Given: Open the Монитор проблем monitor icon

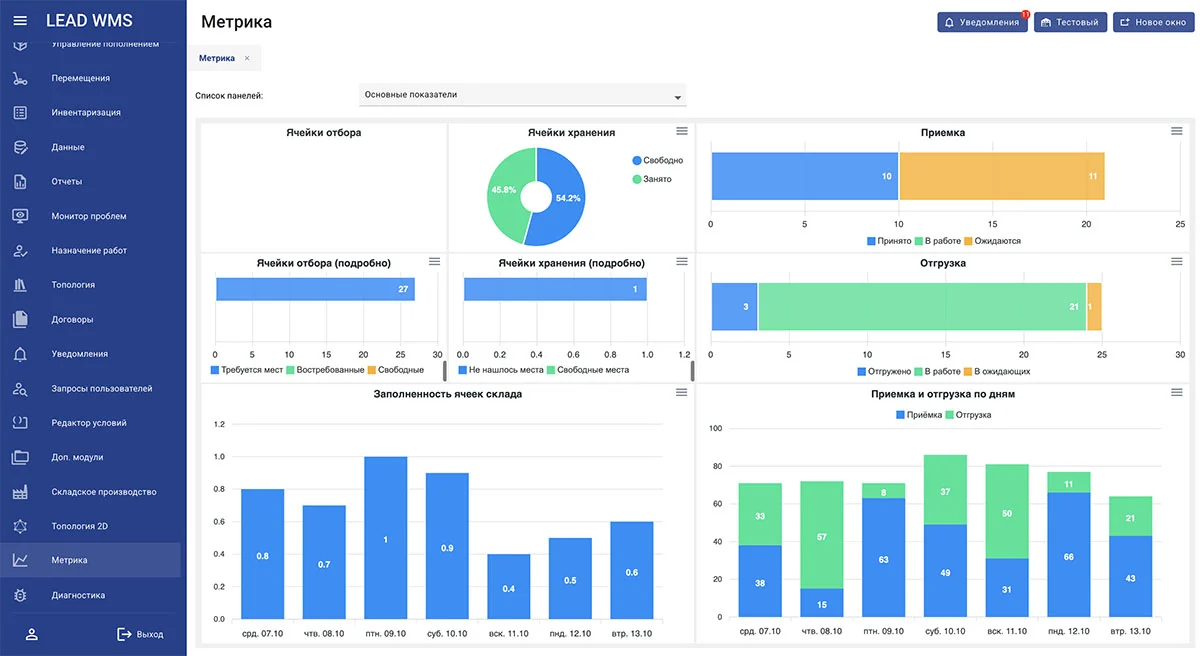Looking at the screenshot, I should tap(20, 216).
